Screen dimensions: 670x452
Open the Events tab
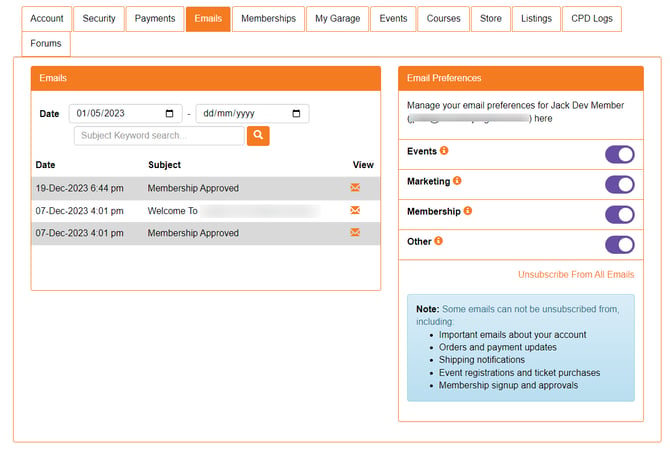pyautogui.click(x=393, y=19)
